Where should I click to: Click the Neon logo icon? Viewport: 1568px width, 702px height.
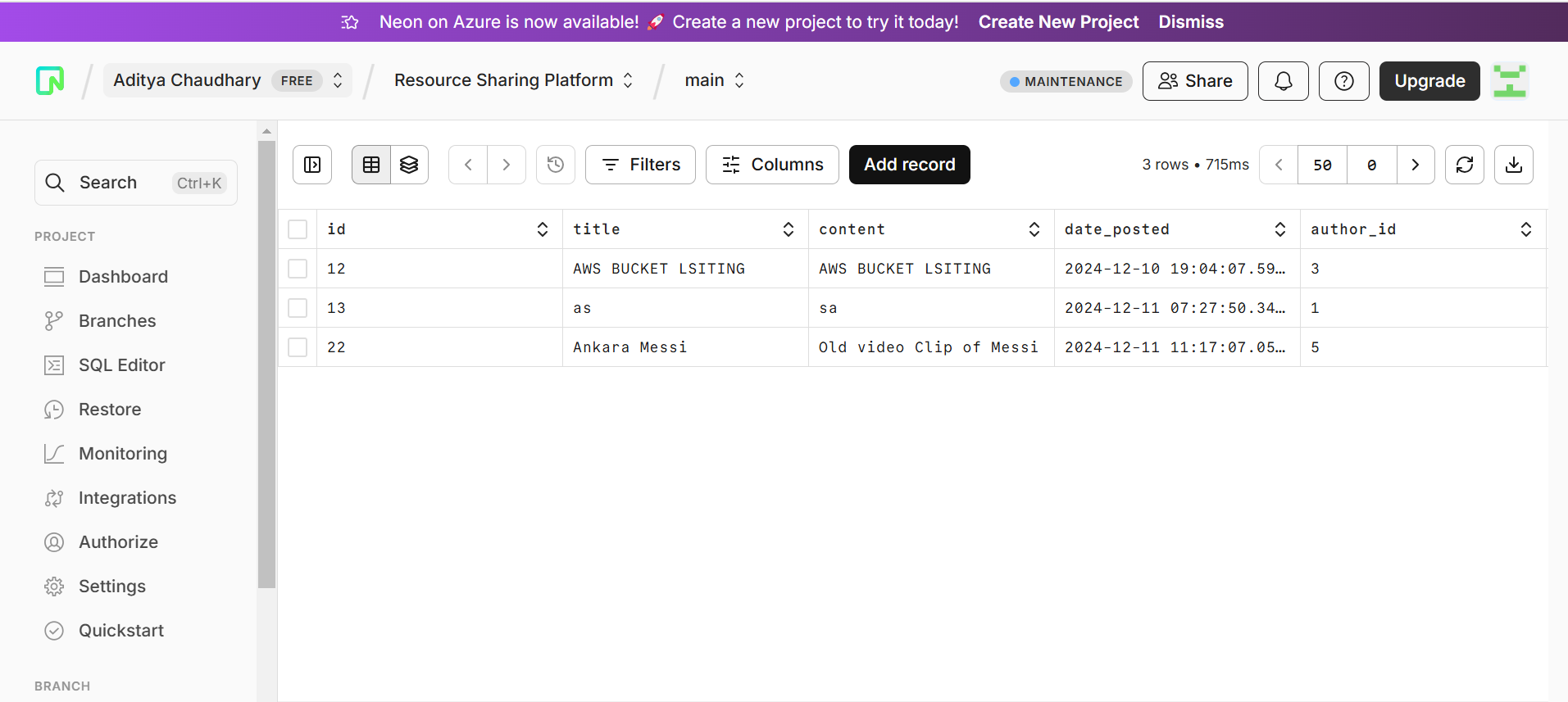(x=50, y=80)
